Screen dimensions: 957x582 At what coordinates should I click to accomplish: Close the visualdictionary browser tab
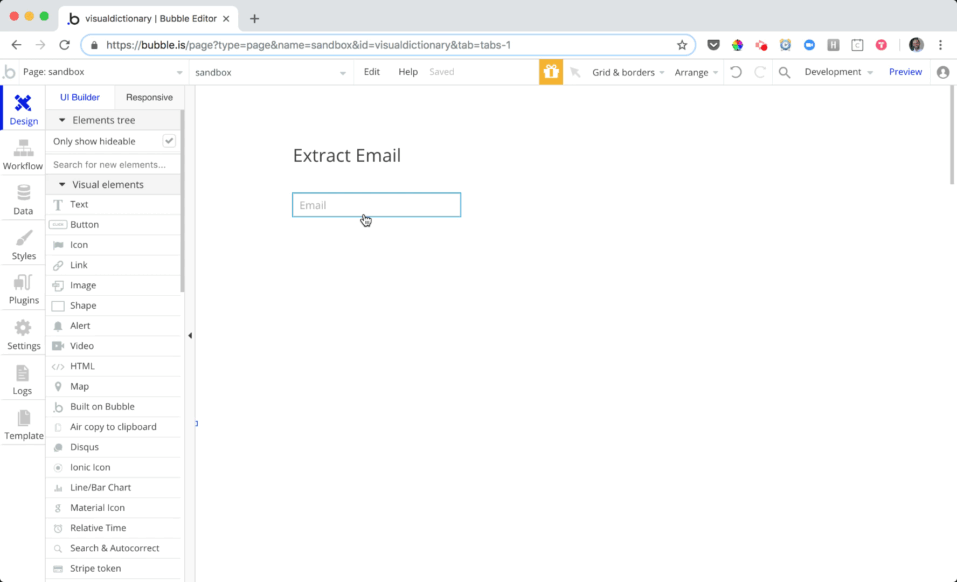[x=226, y=19]
